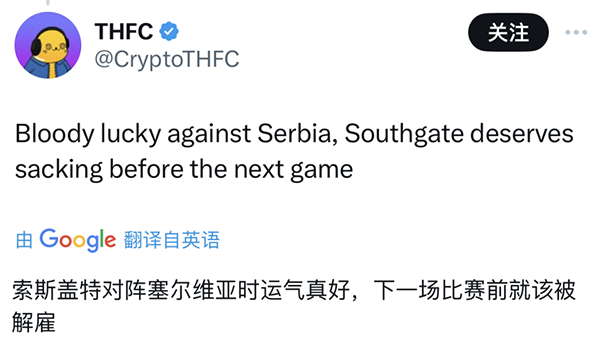Open the three-dot more options menu
Image resolution: width=600 pixels, height=364 pixels.
pyautogui.click(x=576, y=33)
